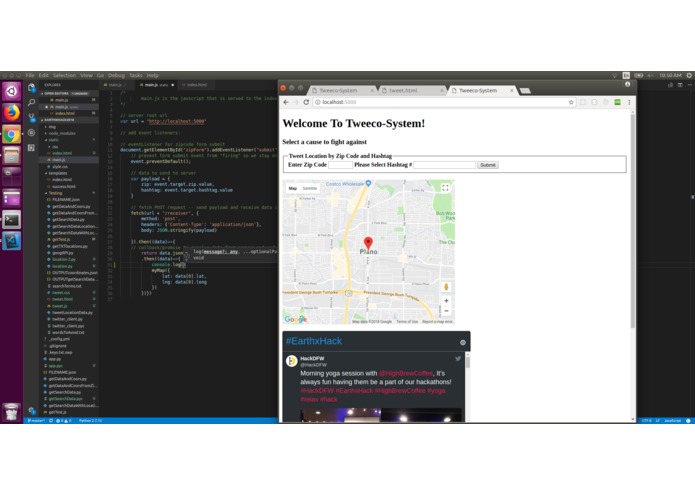This screenshot has width=695, height=494.
Task: Open errors and warnings count in status bar
Action: pyautogui.click(x=63, y=420)
